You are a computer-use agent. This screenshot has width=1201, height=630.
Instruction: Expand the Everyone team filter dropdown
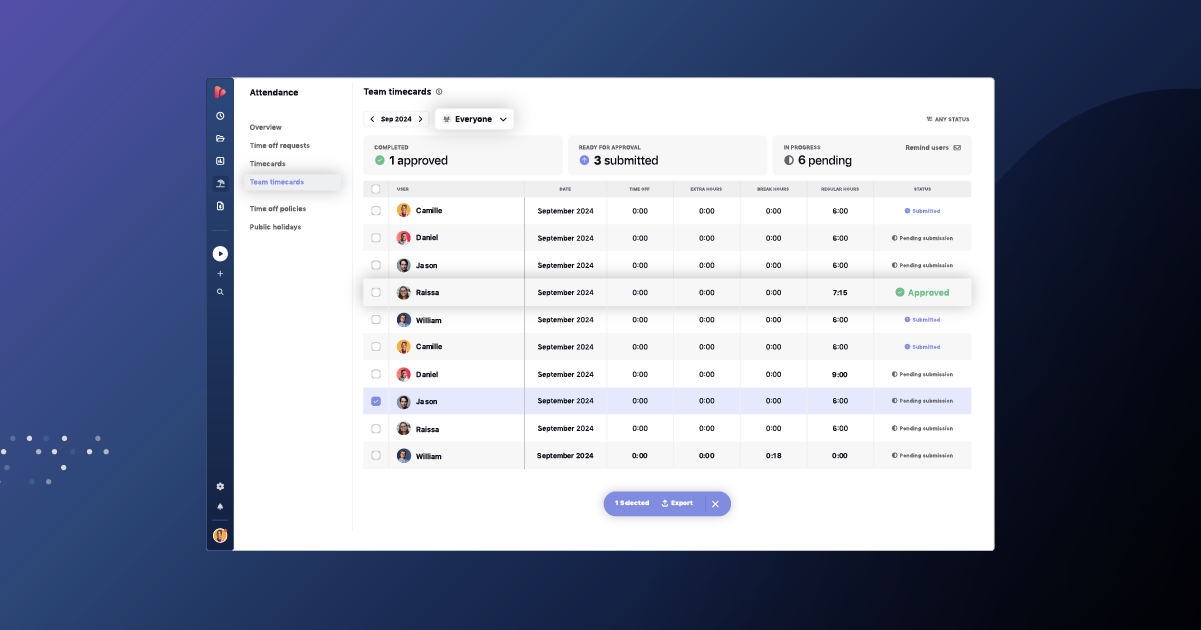tap(474, 119)
